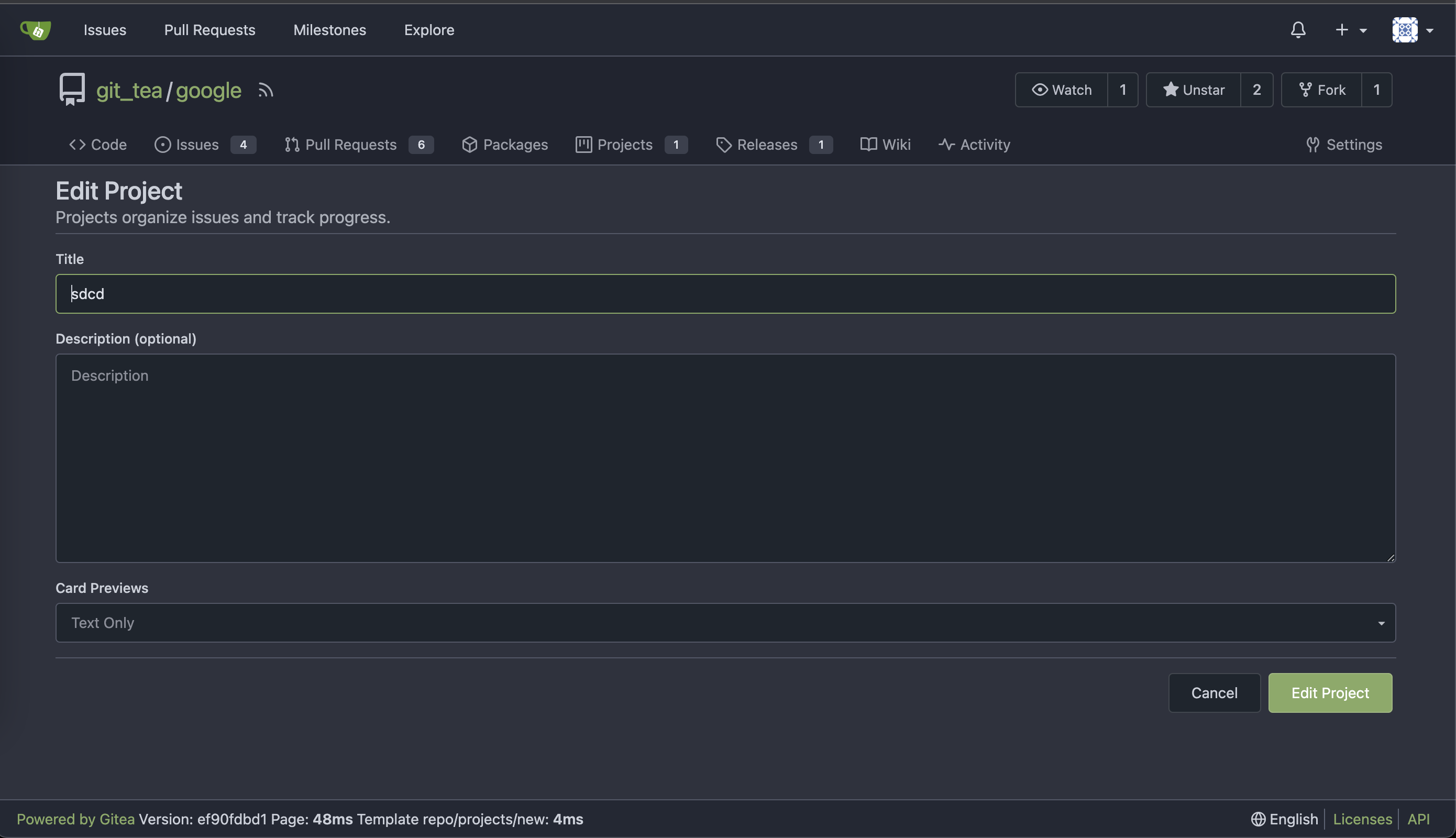This screenshot has width=1456, height=838.
Task: Click the Projects board icon
Action: pos(583,145)
